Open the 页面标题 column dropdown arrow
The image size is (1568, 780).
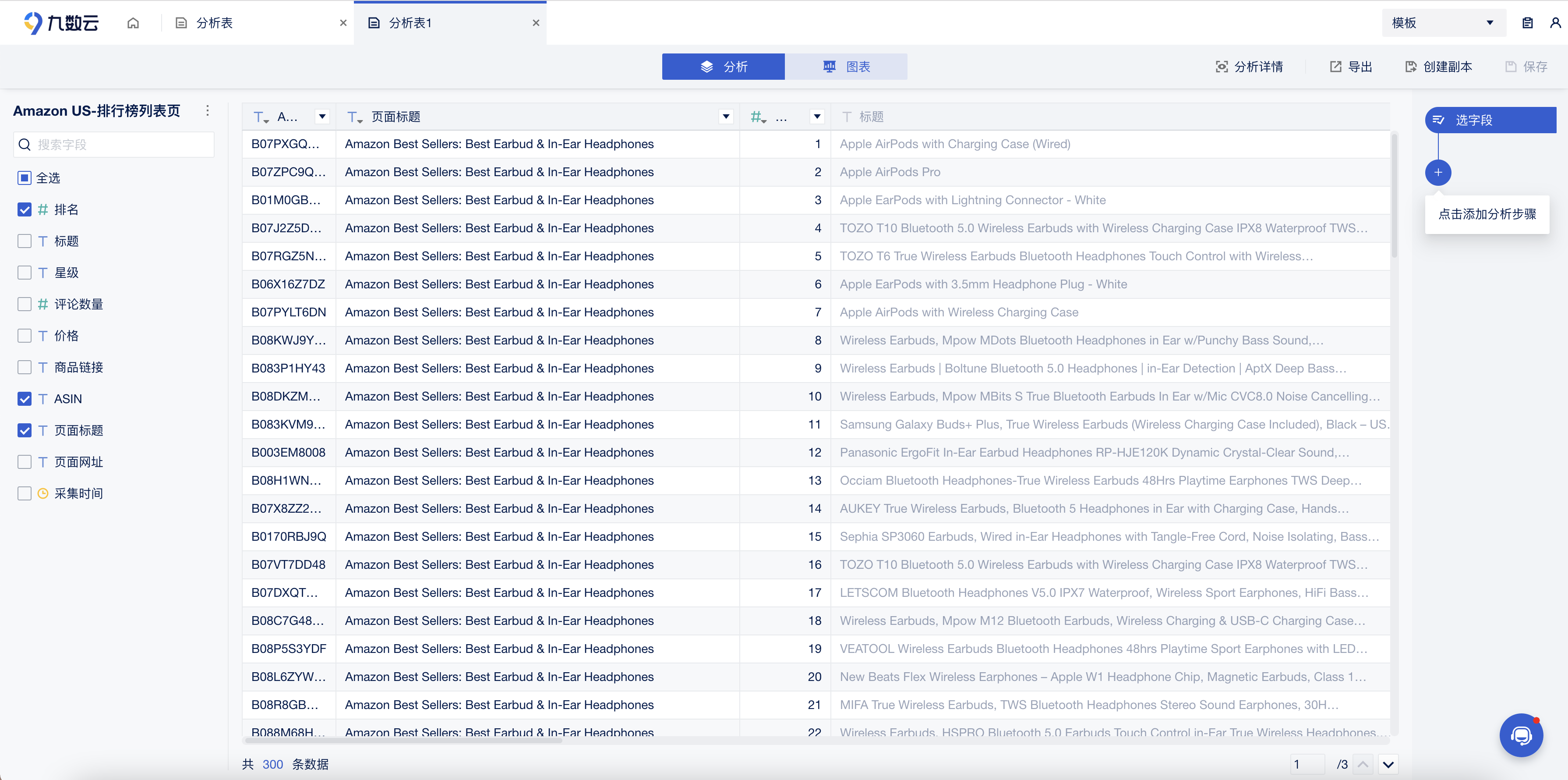click(x=726, y=117)
